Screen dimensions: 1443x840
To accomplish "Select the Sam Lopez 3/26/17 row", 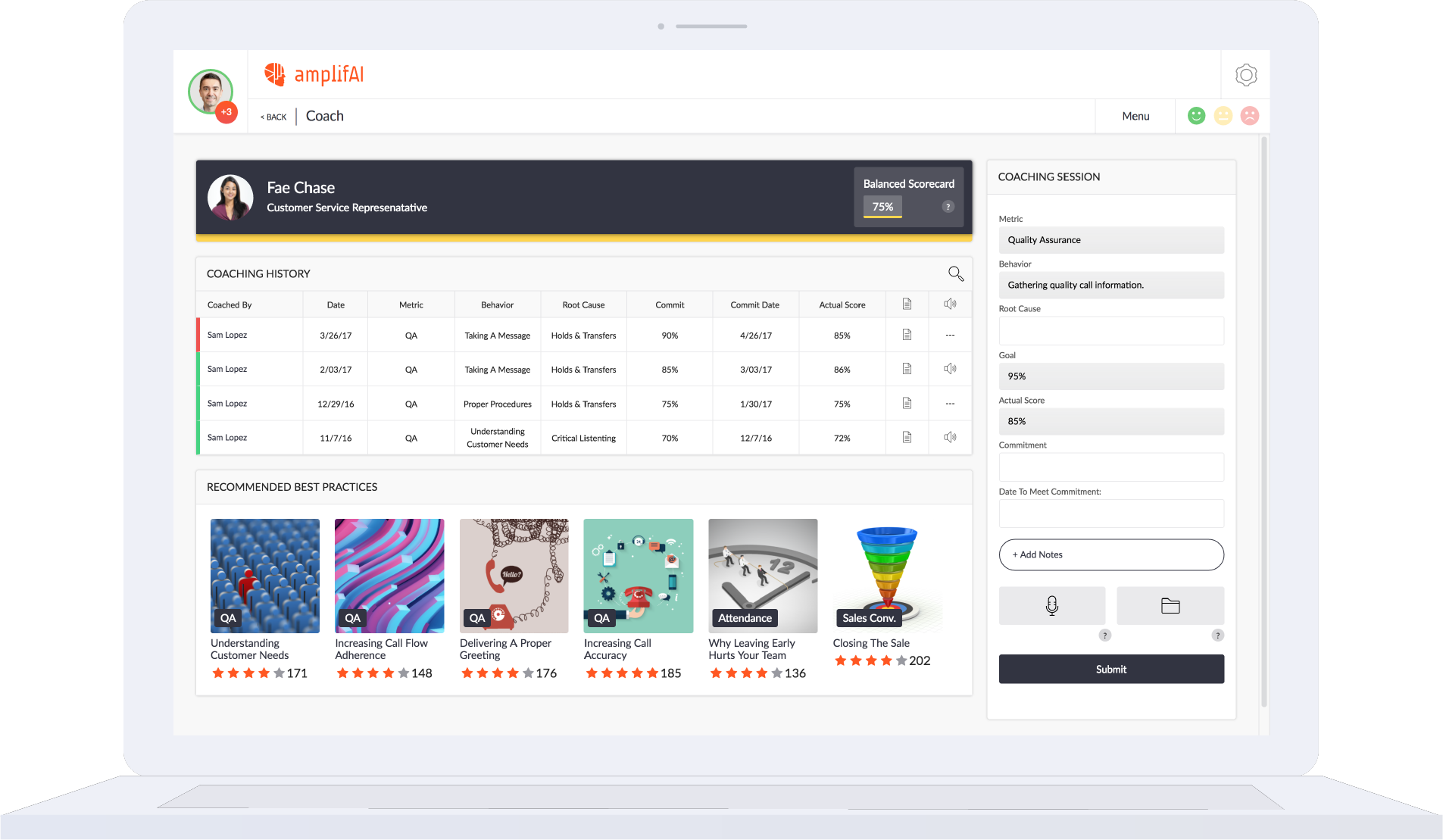I will click(584, 335).
